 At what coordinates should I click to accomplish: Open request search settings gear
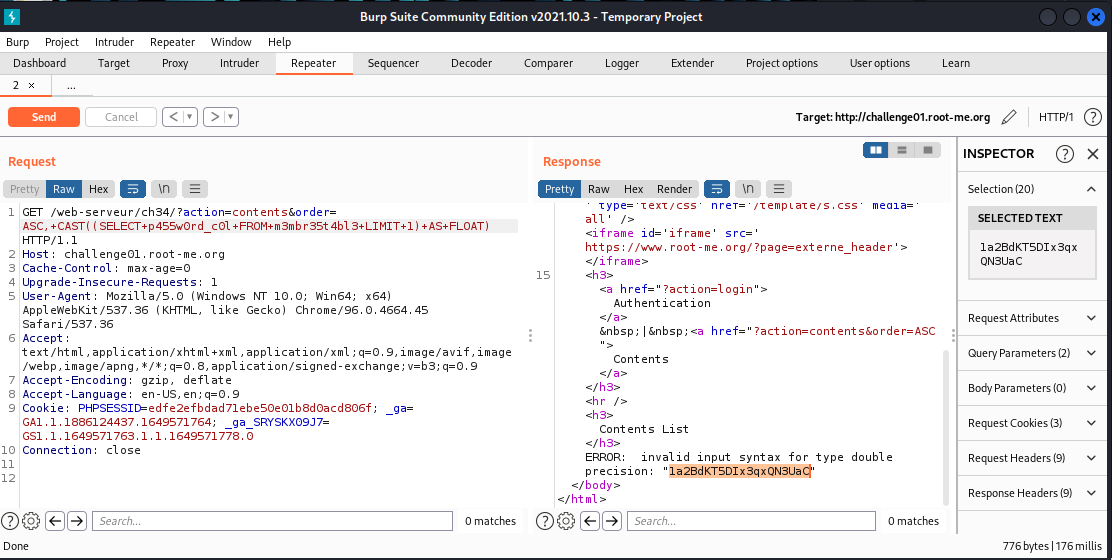pyautogui.click(x=30, y=521)
